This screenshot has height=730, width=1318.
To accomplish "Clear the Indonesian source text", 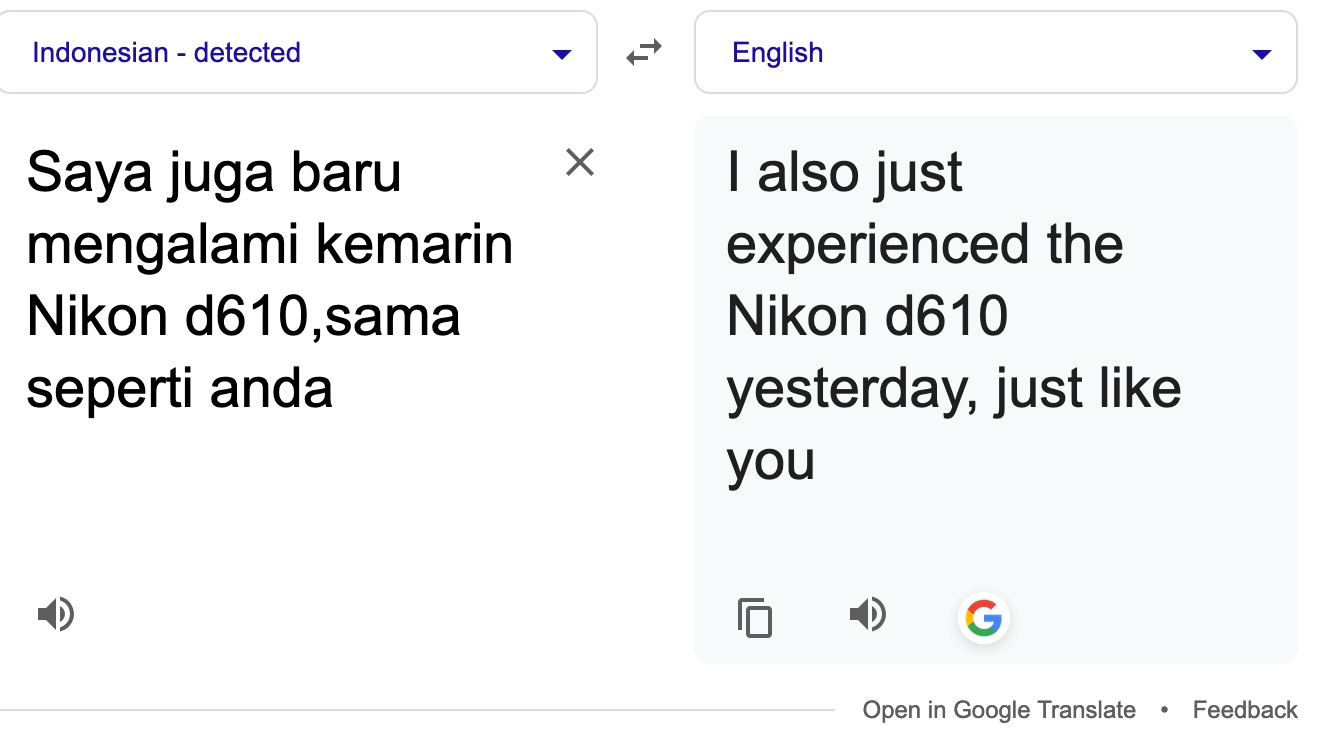I will [580, 162].
